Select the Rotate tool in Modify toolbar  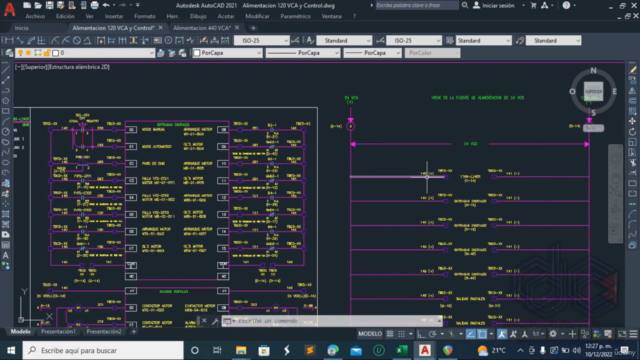(633, 132)
